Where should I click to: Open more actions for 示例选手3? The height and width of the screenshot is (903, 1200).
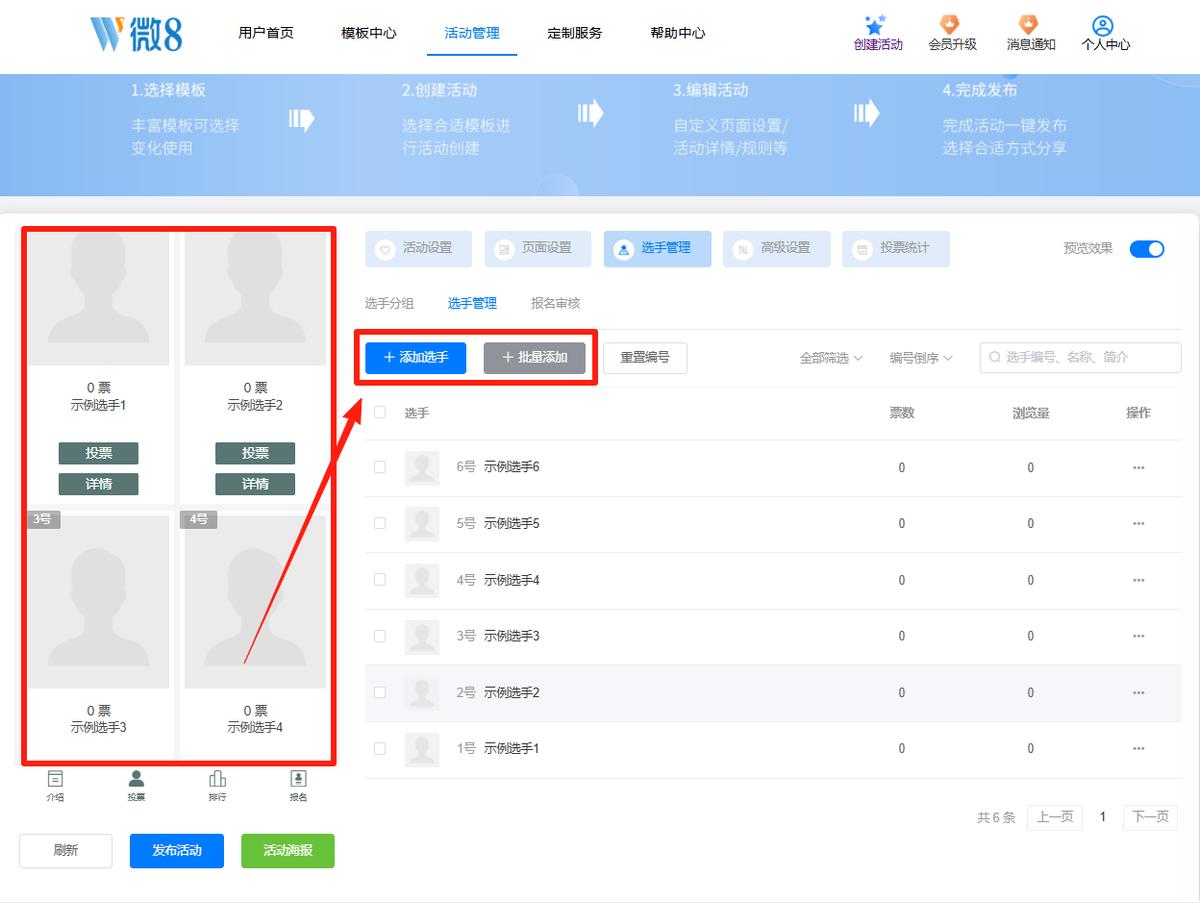click(1138, 636)
